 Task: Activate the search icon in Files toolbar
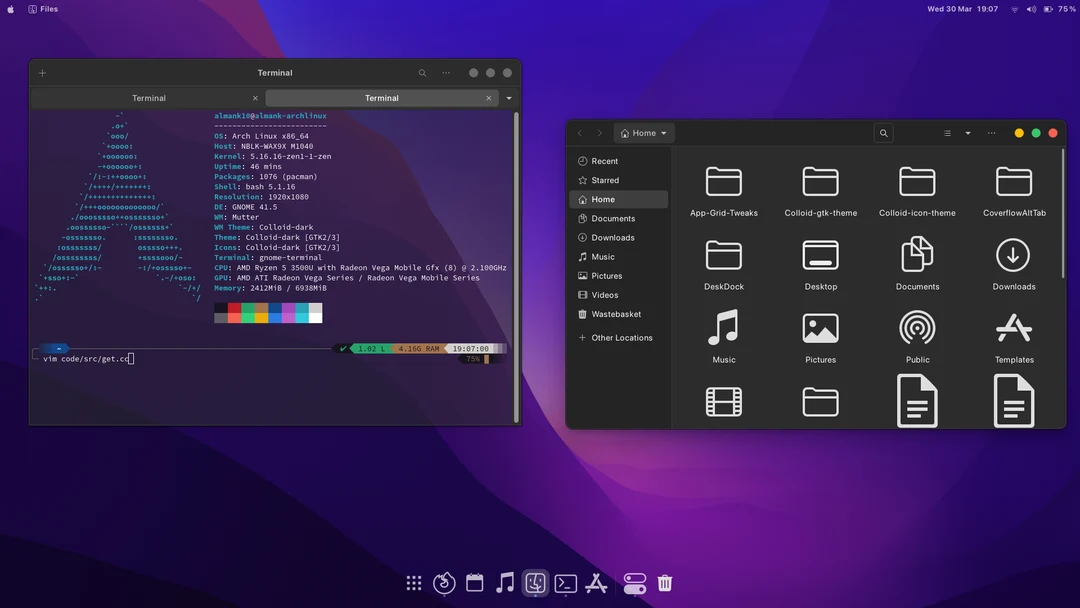tap(883, 132)
